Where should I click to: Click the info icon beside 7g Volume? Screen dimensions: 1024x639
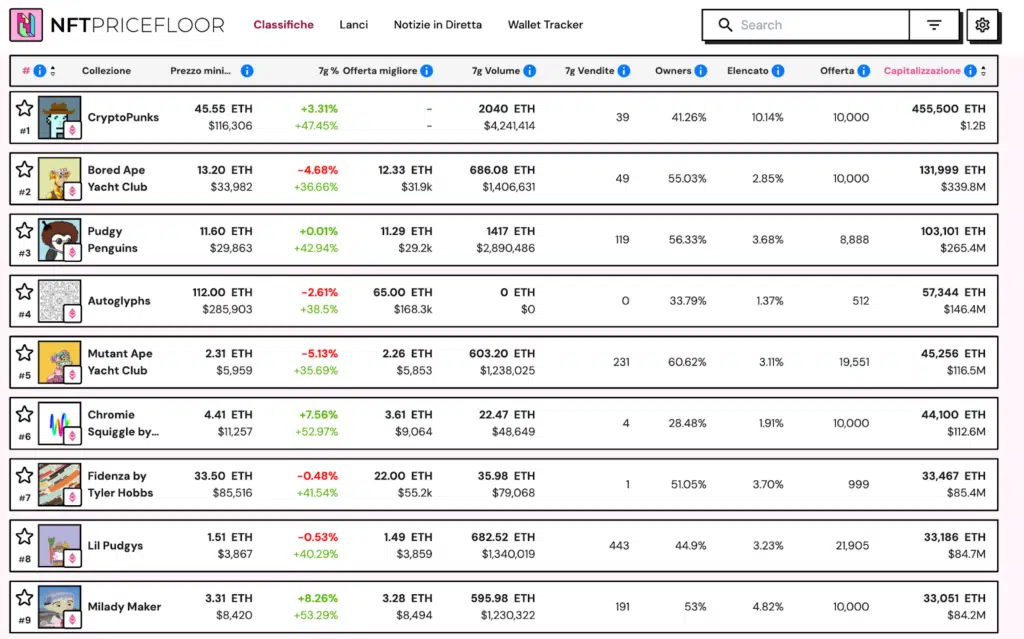(530, 71)
